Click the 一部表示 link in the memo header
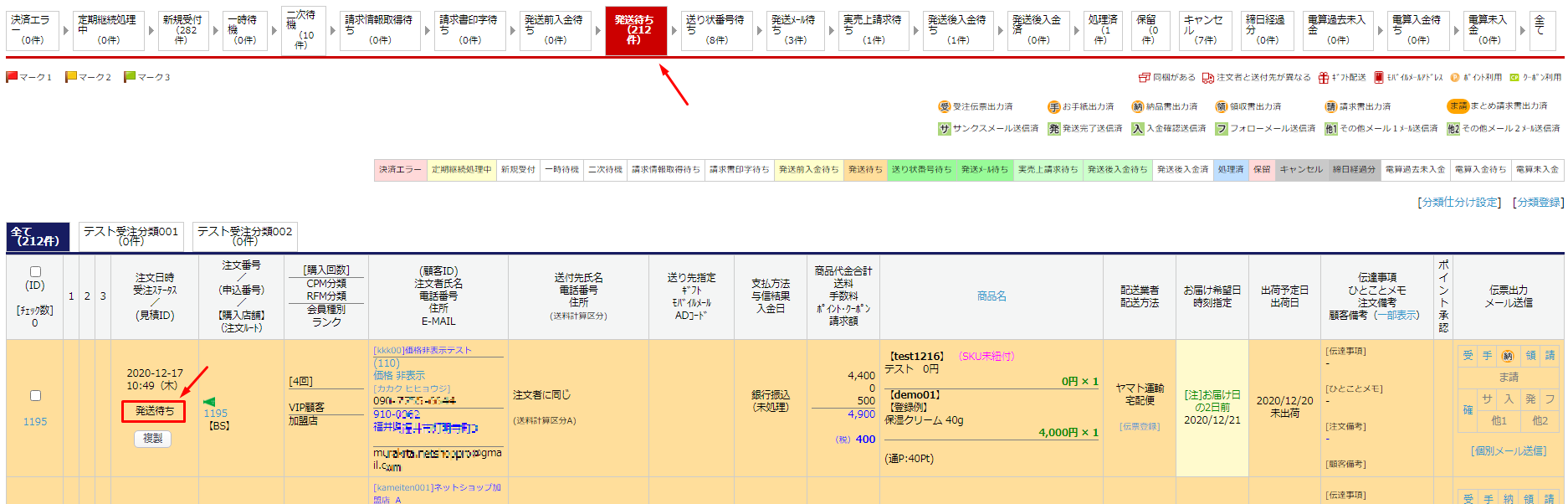 (x=1396, y=316)
